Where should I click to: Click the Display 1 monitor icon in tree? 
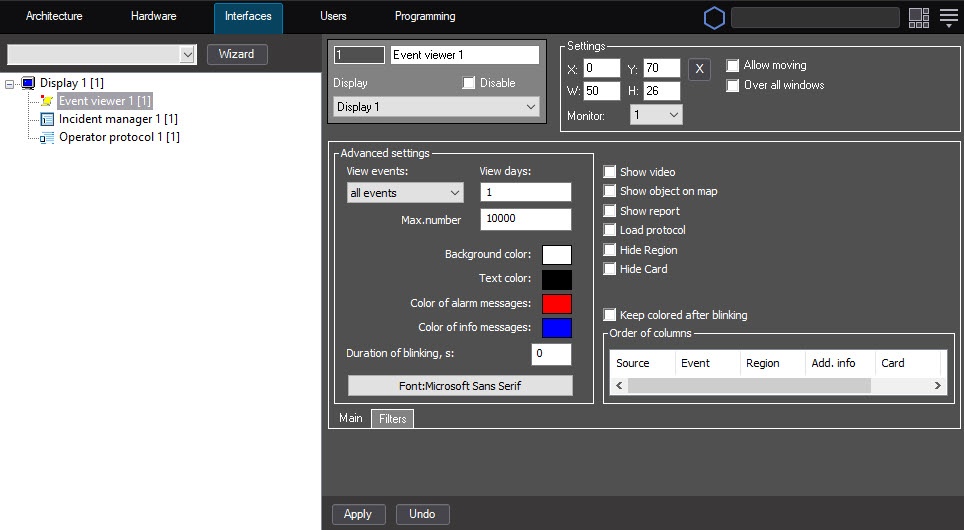tap(28, 83)
